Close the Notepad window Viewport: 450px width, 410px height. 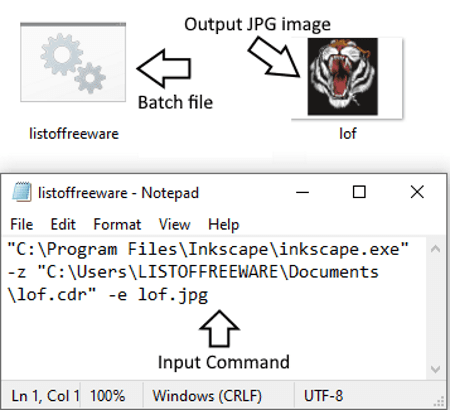tap(417, 192)
